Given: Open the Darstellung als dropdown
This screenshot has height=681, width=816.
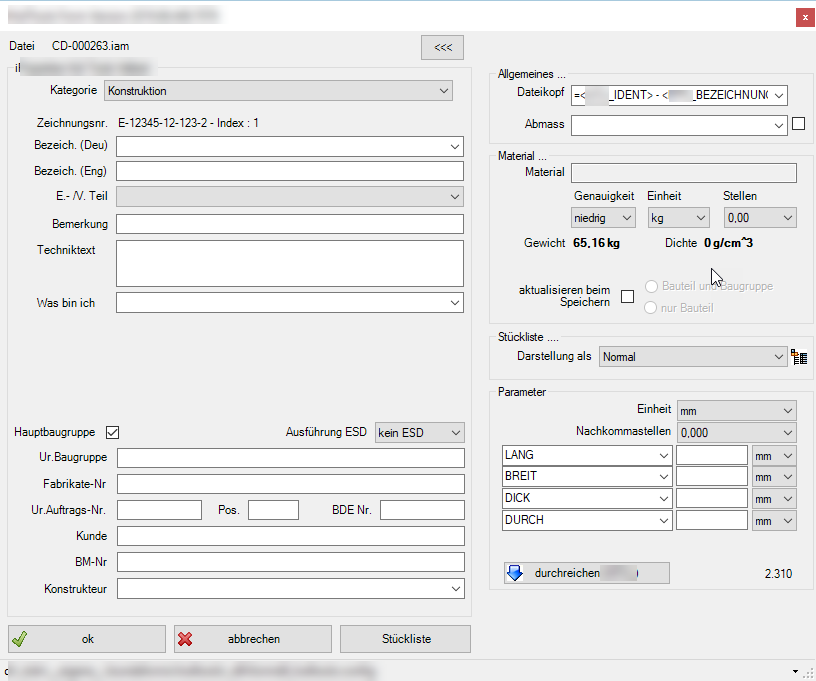Looking at the screenshot, I should [x=693, y=357].
